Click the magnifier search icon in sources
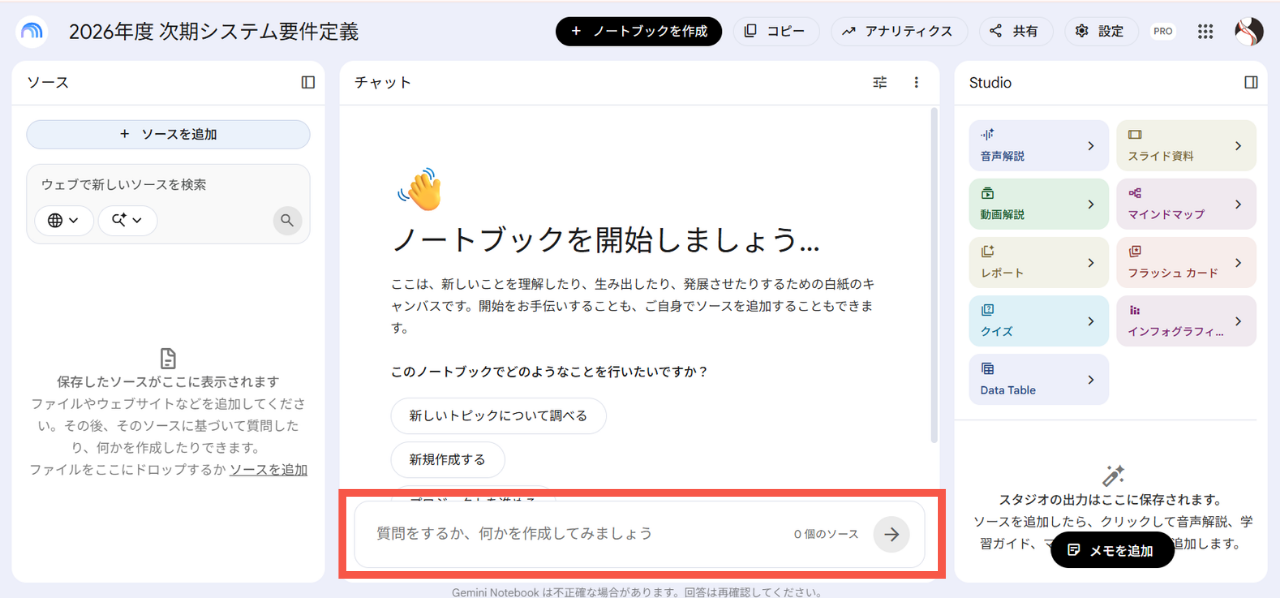Image resolution: width=1280 pixels, height=598 pixels. [288, 220]
